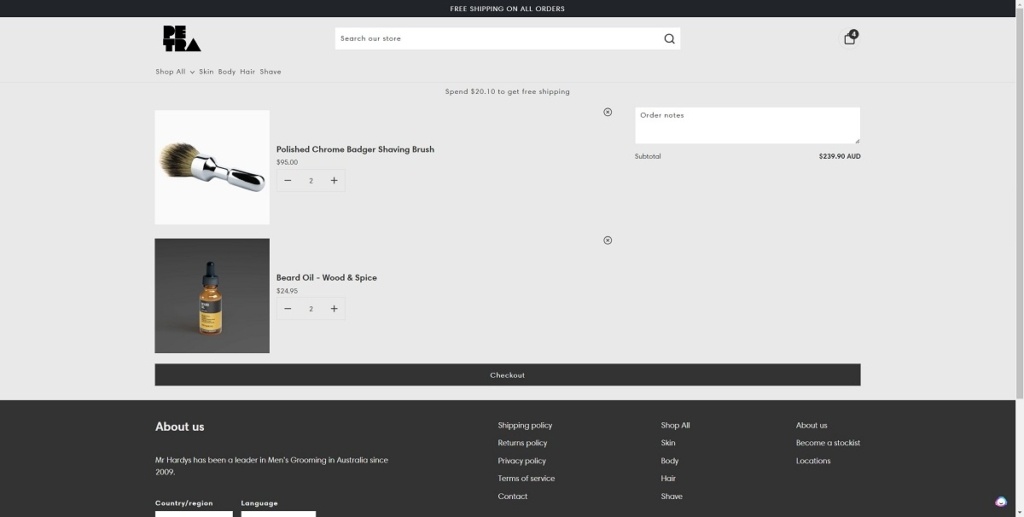Remove Polished Chrome Badger Shaving Brush item
The height and width of the screenshot is (517, 1024).
tap(608, 112)
